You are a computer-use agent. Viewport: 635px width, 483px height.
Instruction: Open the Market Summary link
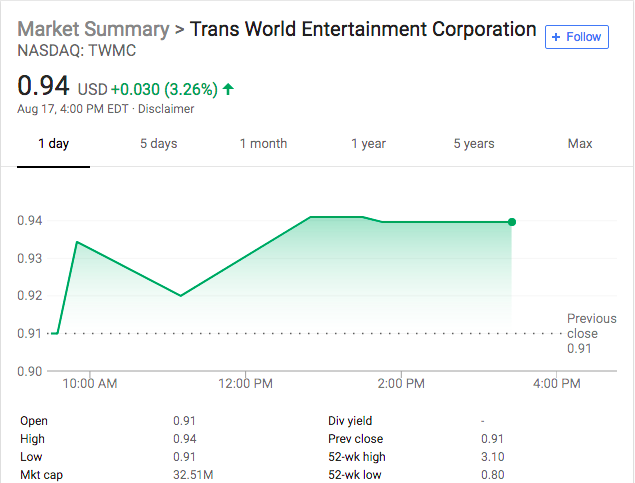click(93, 29)
